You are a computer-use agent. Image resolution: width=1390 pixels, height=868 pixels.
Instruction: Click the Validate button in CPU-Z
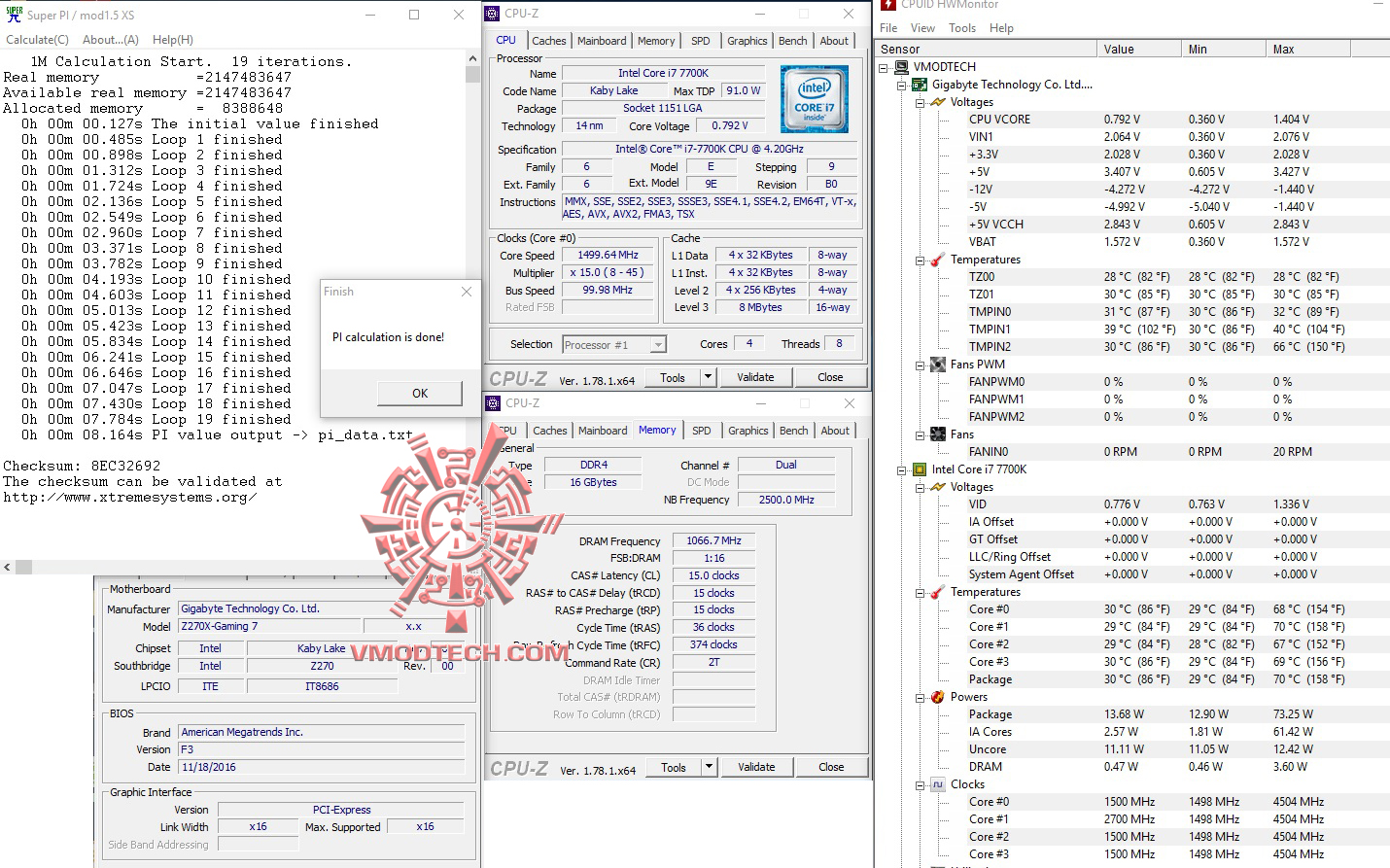[756, 376]
